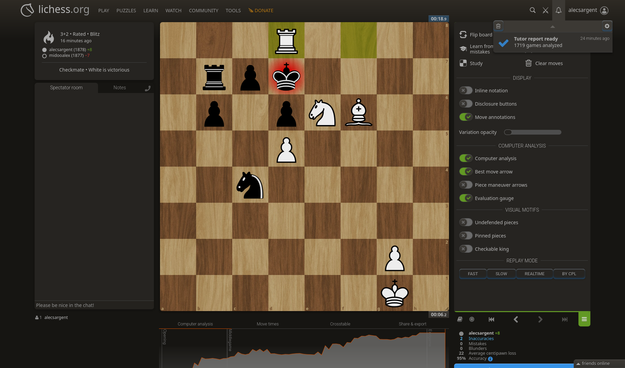Jump to the last move
This screenshot has width=625, height=368.
tap(564, 319)
